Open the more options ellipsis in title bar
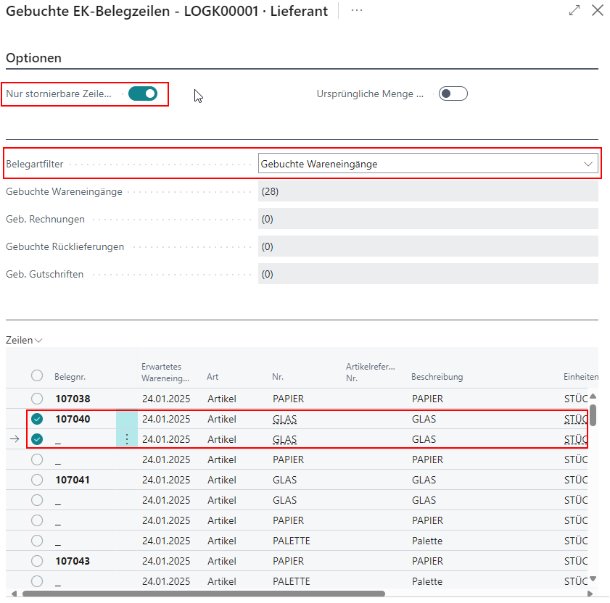Screen dimensions: 610x603 (357, 10)
